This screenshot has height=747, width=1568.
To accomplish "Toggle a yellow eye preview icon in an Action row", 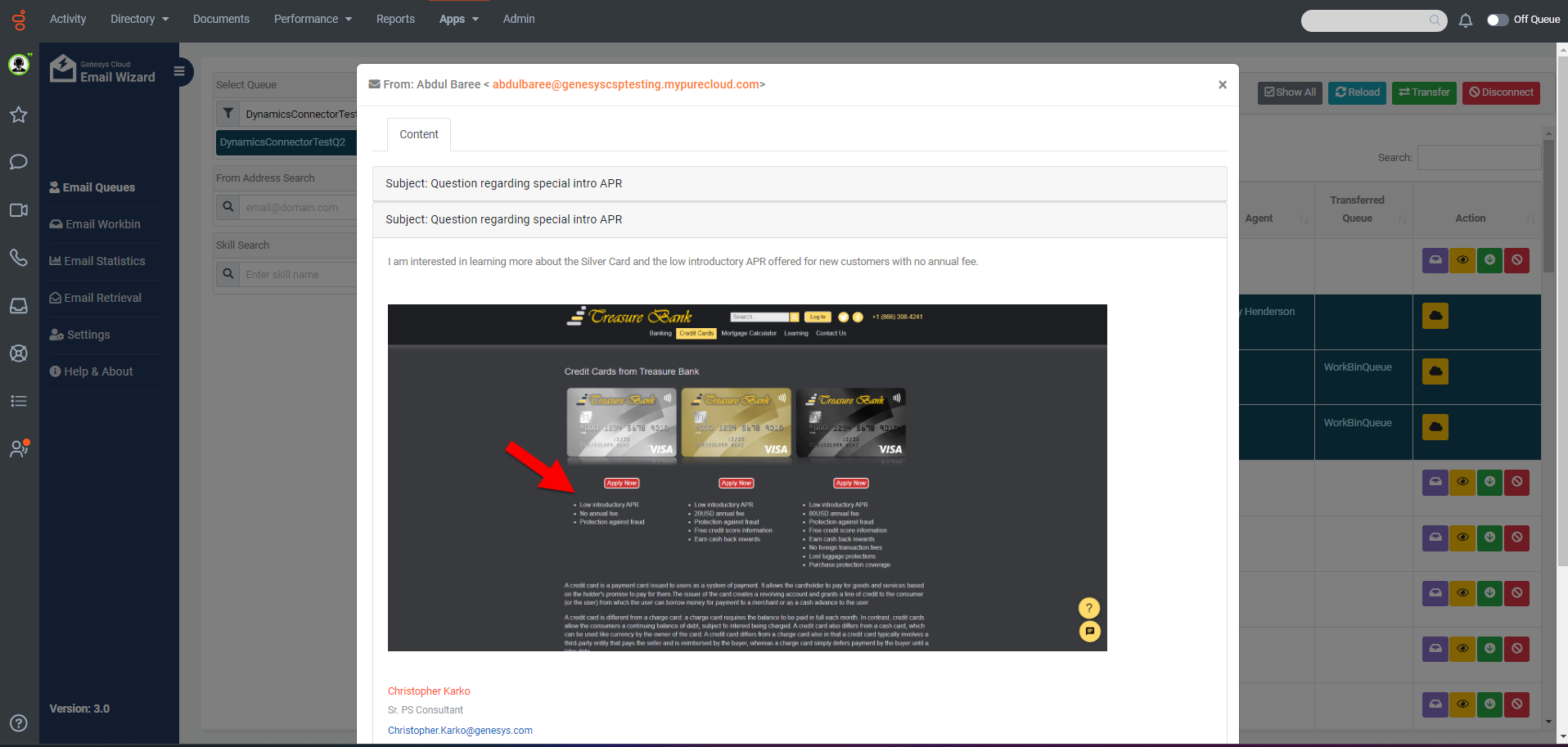I will (x=1462, y=482).
